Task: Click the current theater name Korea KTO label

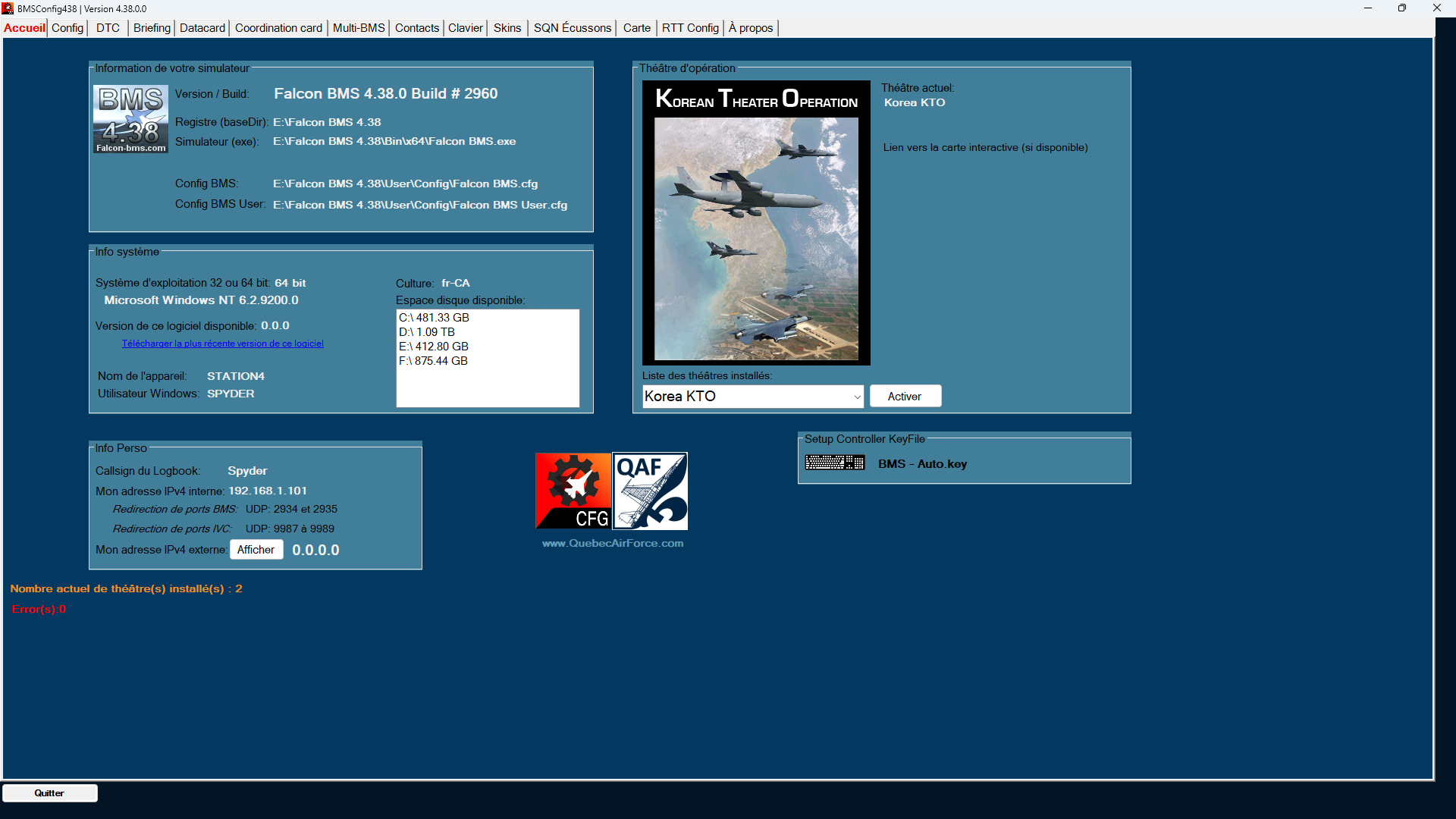Action: [x=915, y=102]
